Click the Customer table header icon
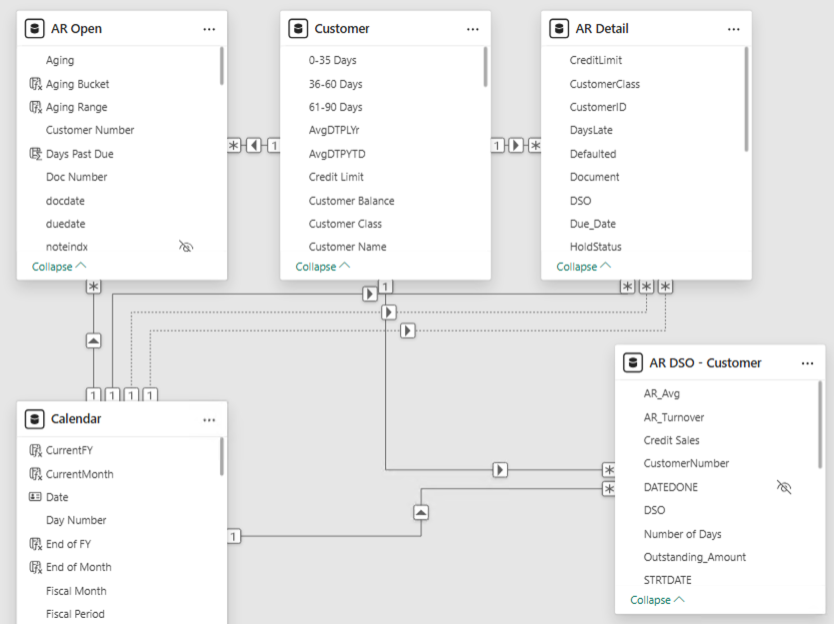This screenshot has width=834, height=624. 298,29
